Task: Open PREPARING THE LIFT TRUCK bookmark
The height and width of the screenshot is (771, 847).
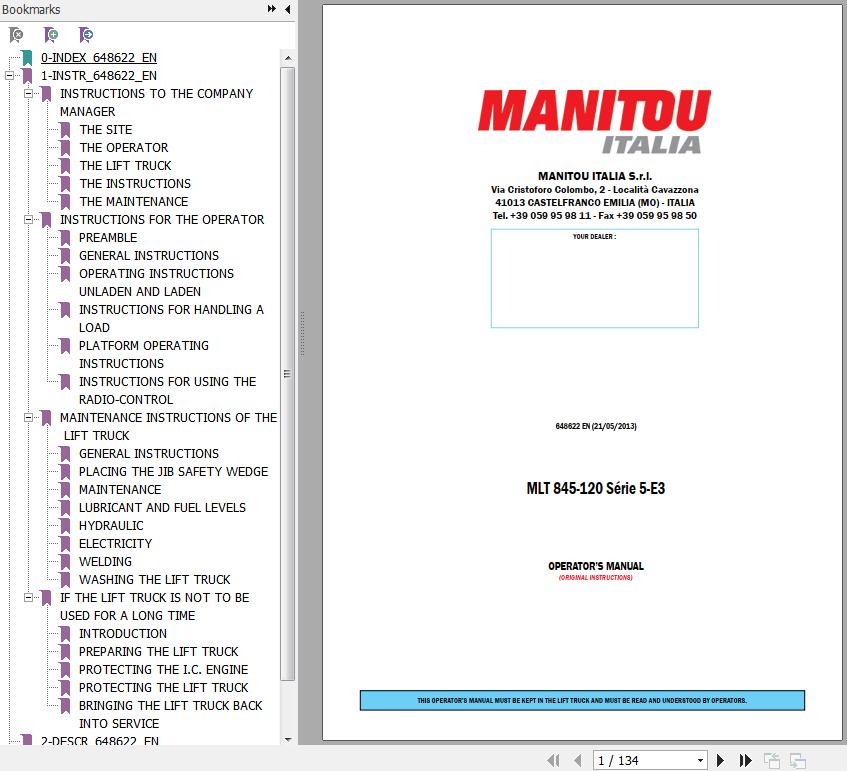Action: pos(159,652)
